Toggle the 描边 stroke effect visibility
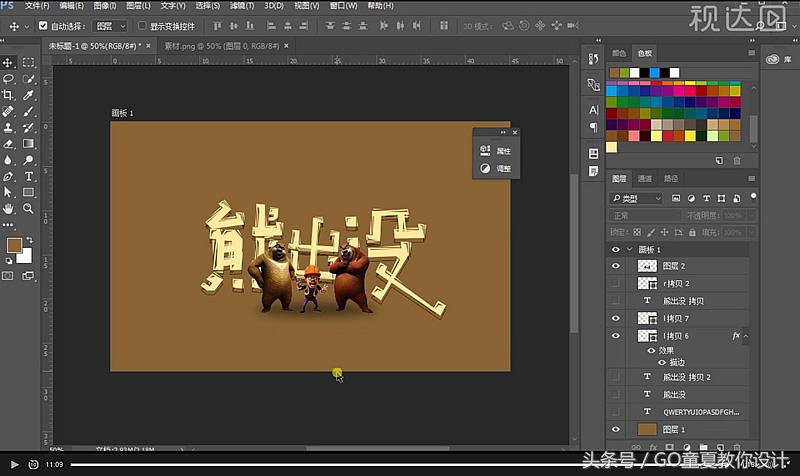Image resolution: width=800 pixels, height=476 pixels. pos(662,362)
